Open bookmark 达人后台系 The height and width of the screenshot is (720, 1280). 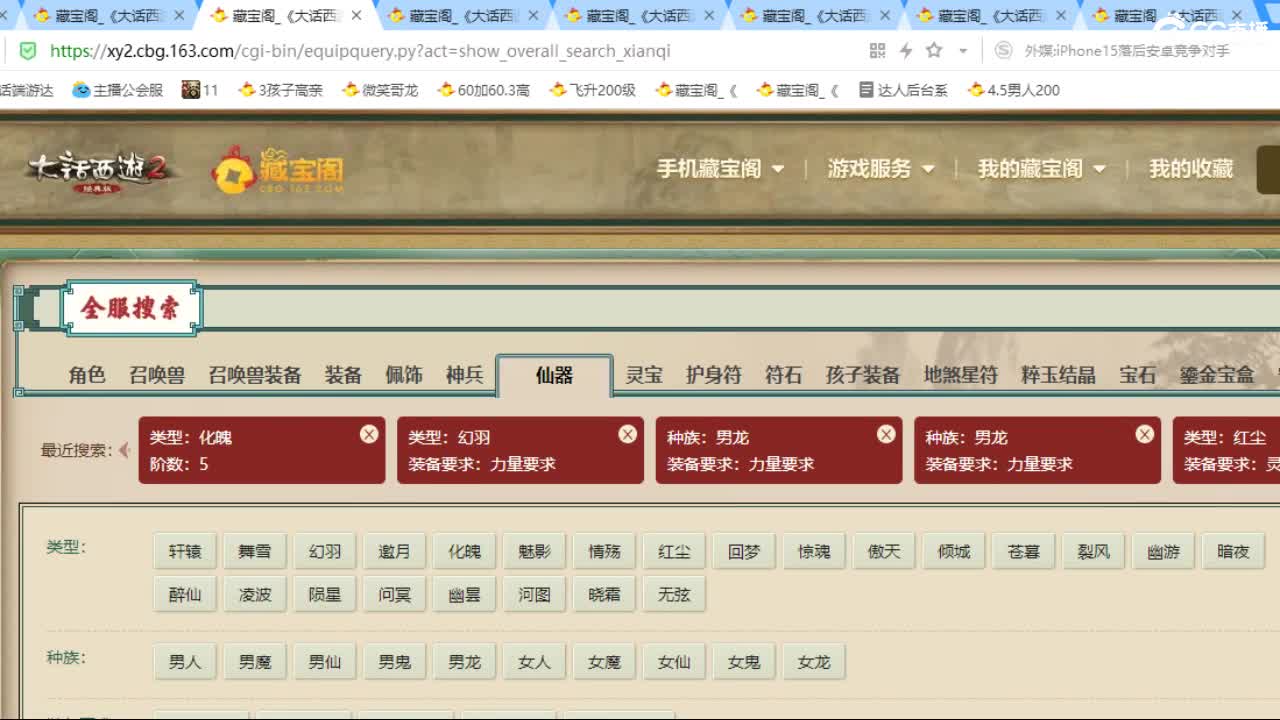point(903,90)
